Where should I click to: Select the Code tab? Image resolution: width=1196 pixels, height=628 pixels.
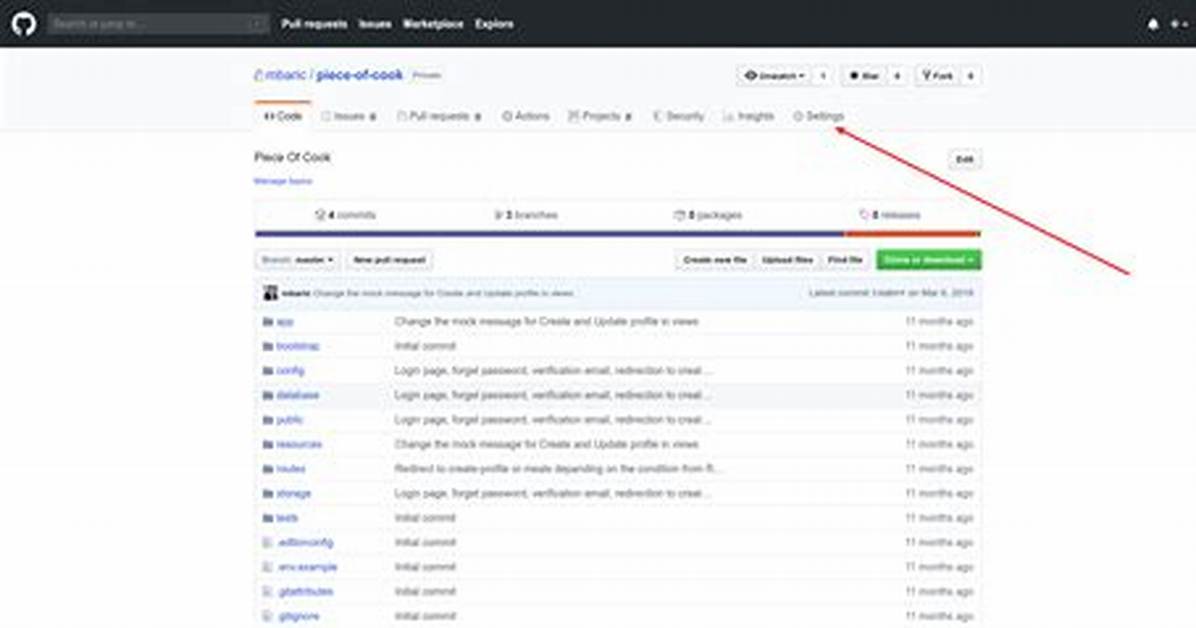tap(283, 116)
